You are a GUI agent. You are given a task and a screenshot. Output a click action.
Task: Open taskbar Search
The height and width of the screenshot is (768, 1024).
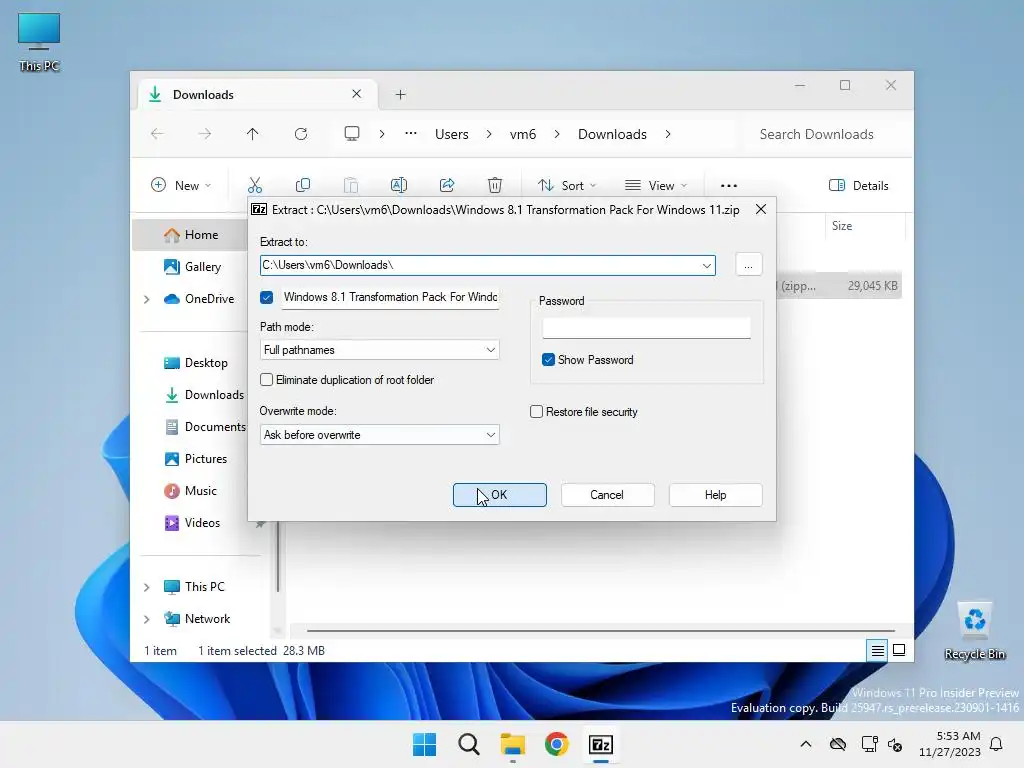(469, 744)
